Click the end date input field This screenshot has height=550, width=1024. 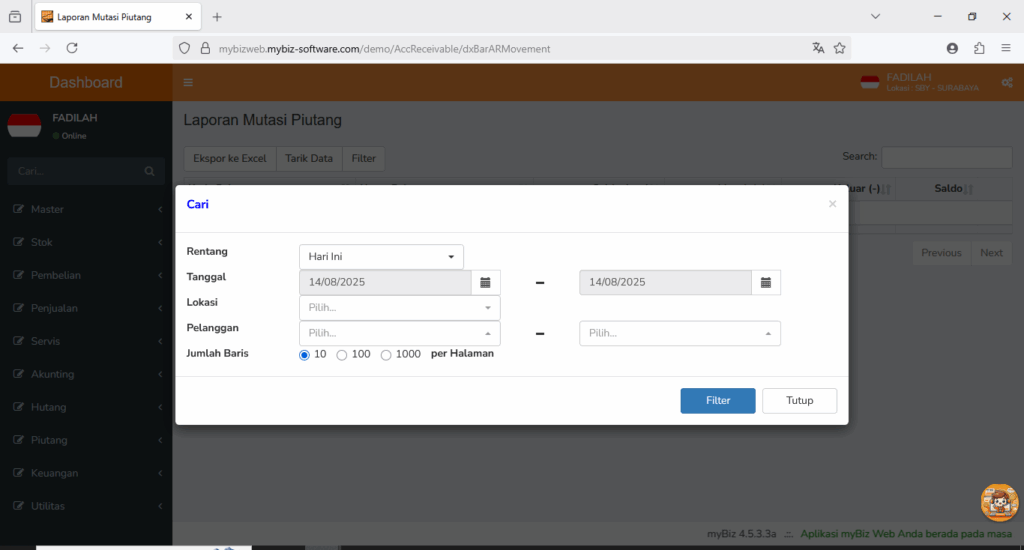click(x=665, y=282)
